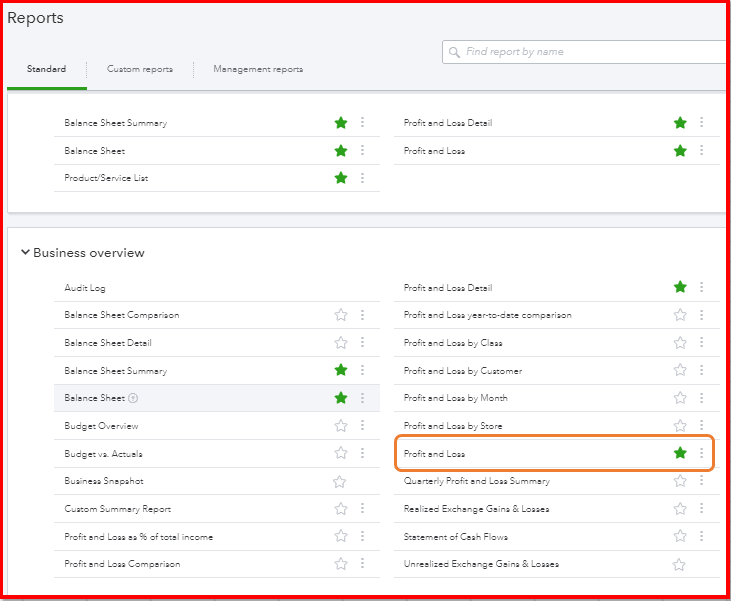This screenshot has height=601, width=731.
Task: Click the Business Snapshot star icon
Action: click(x=339, y=482)
